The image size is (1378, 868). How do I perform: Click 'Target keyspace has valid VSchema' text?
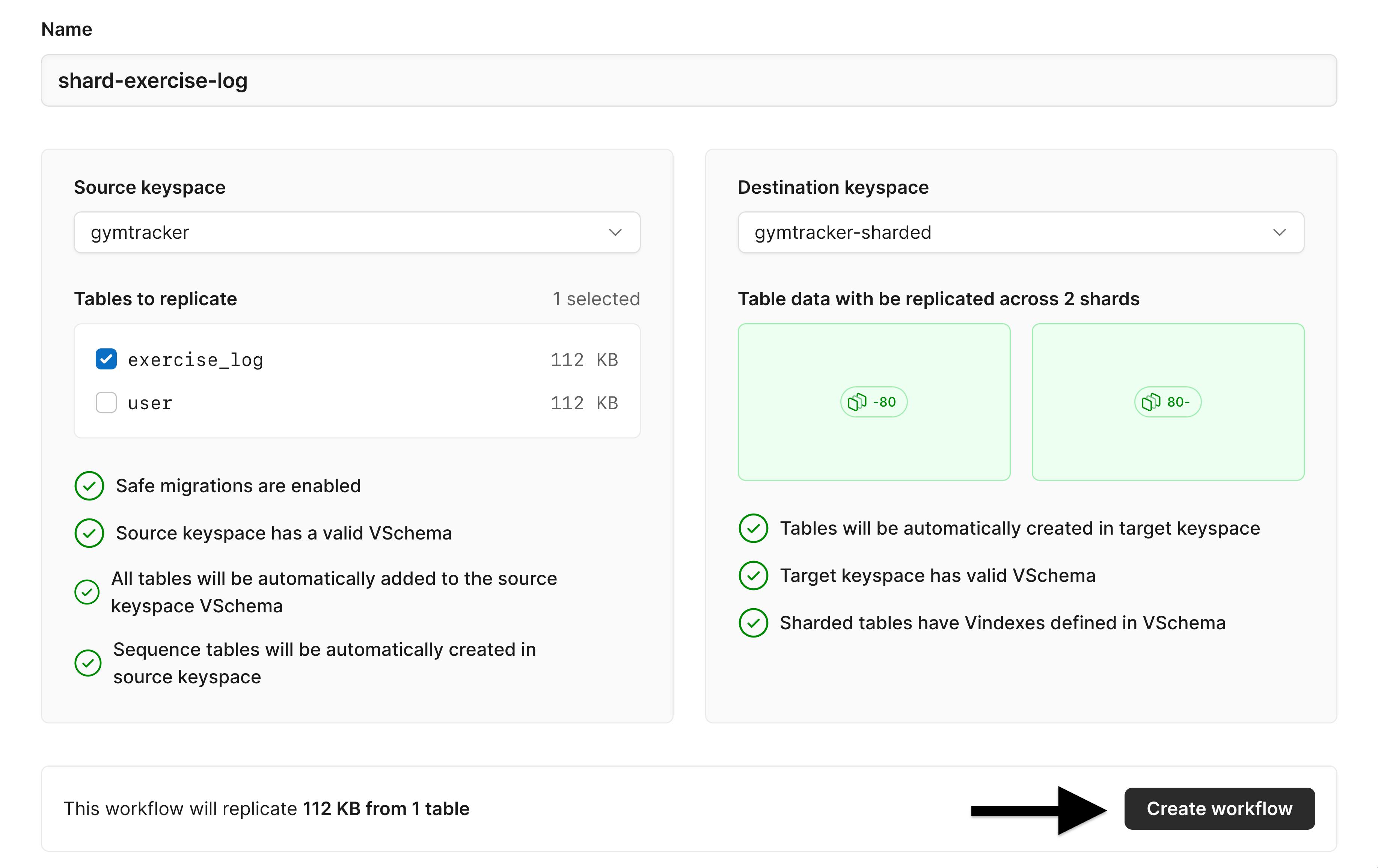click(937, 575)
